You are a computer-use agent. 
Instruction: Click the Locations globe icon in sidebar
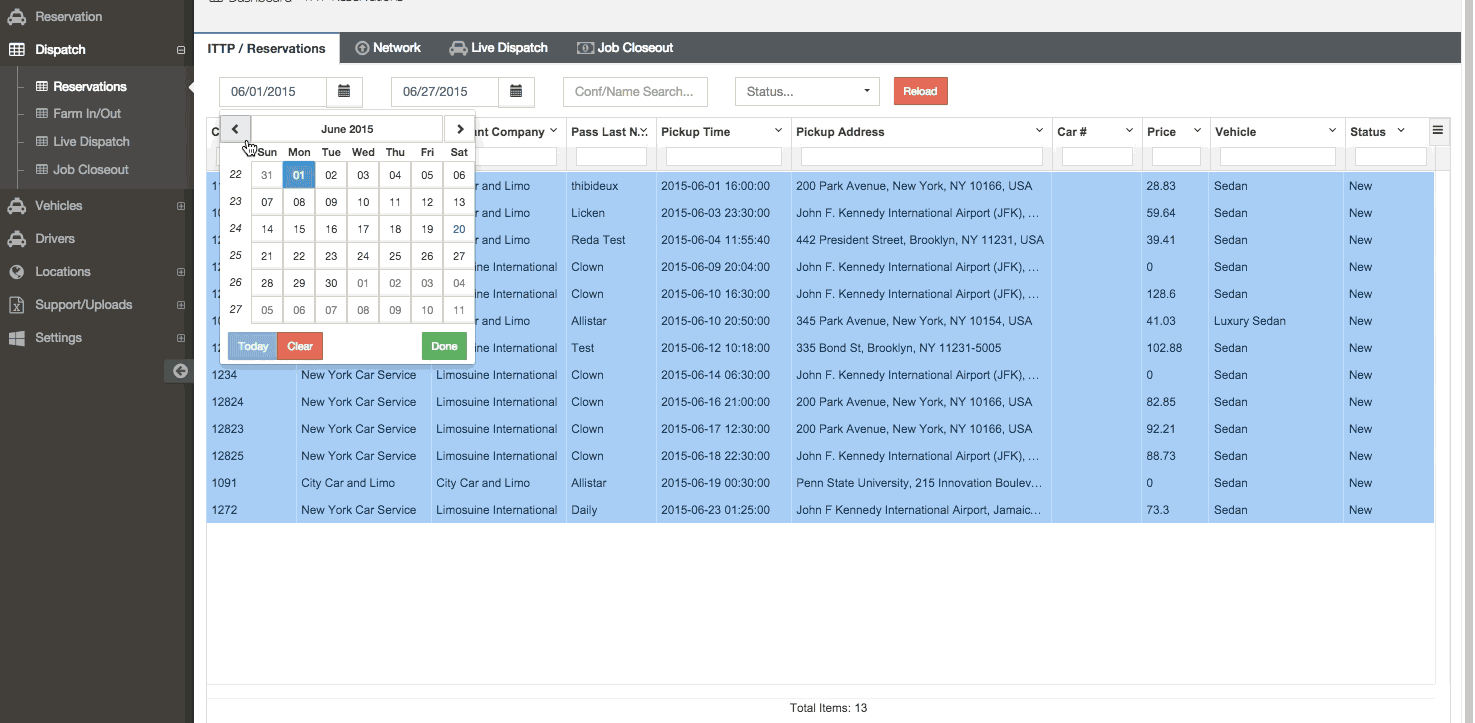tap(17, 272)
